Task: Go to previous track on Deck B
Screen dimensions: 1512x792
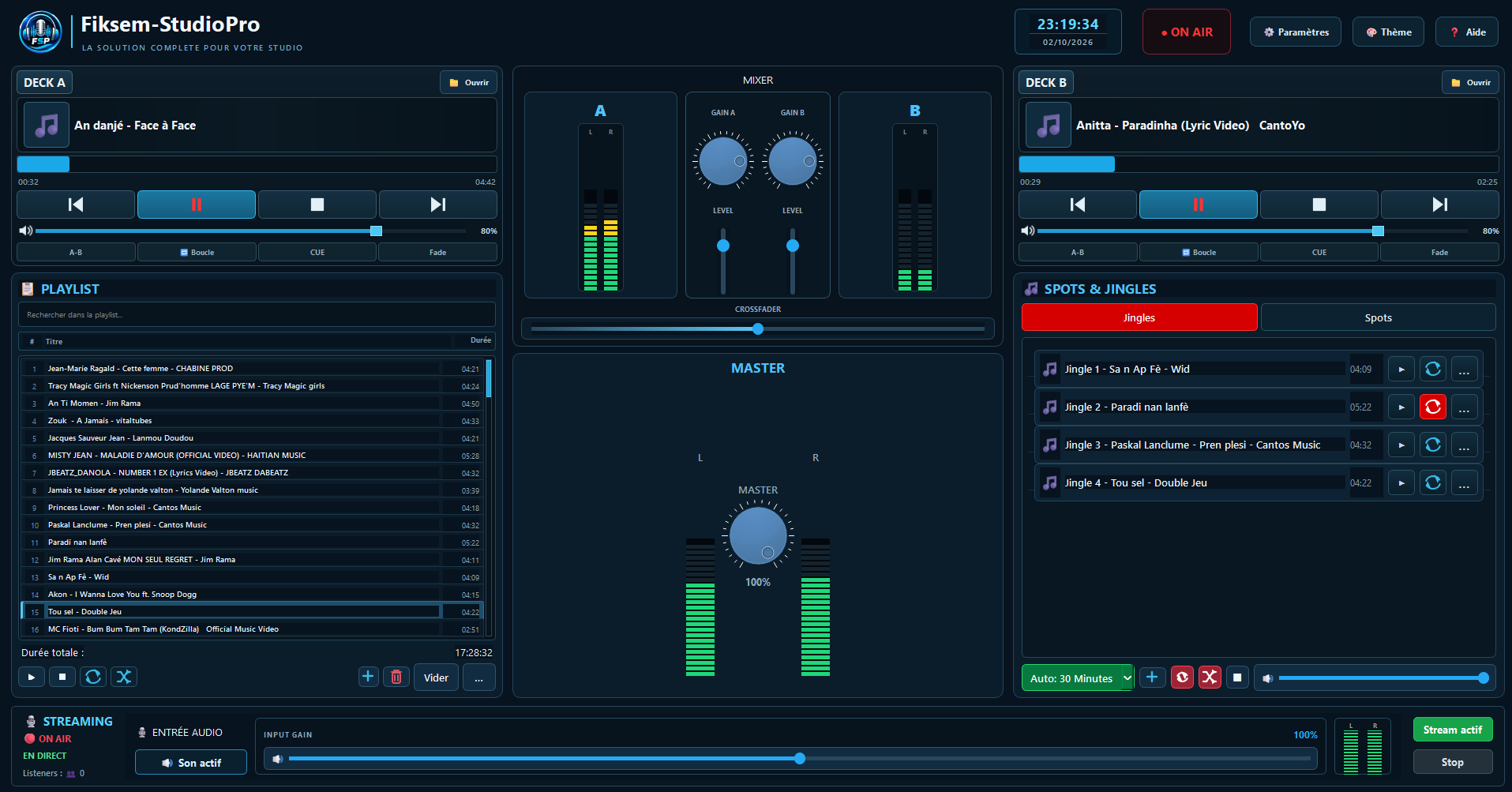Action: 1077,205
